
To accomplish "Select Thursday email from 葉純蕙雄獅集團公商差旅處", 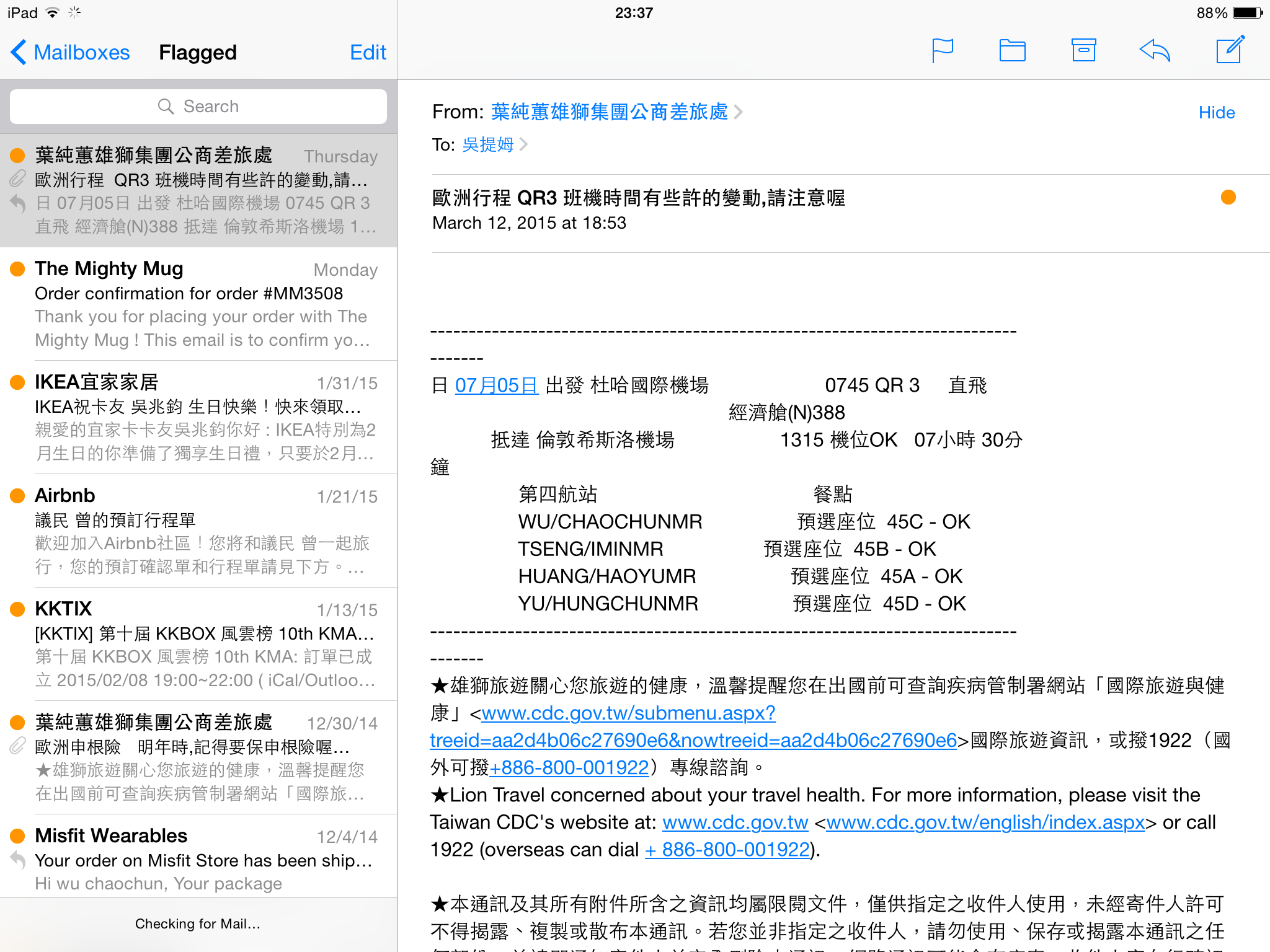I will pyautogui.click(x=198, y=190).
